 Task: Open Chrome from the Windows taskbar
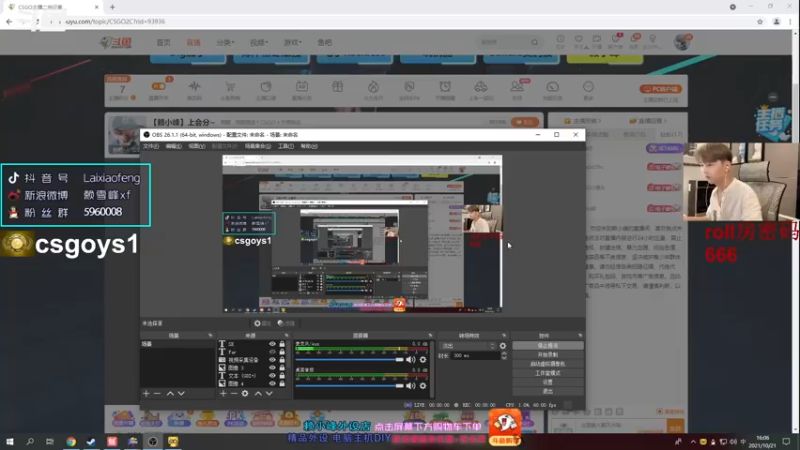coord(71,442)
